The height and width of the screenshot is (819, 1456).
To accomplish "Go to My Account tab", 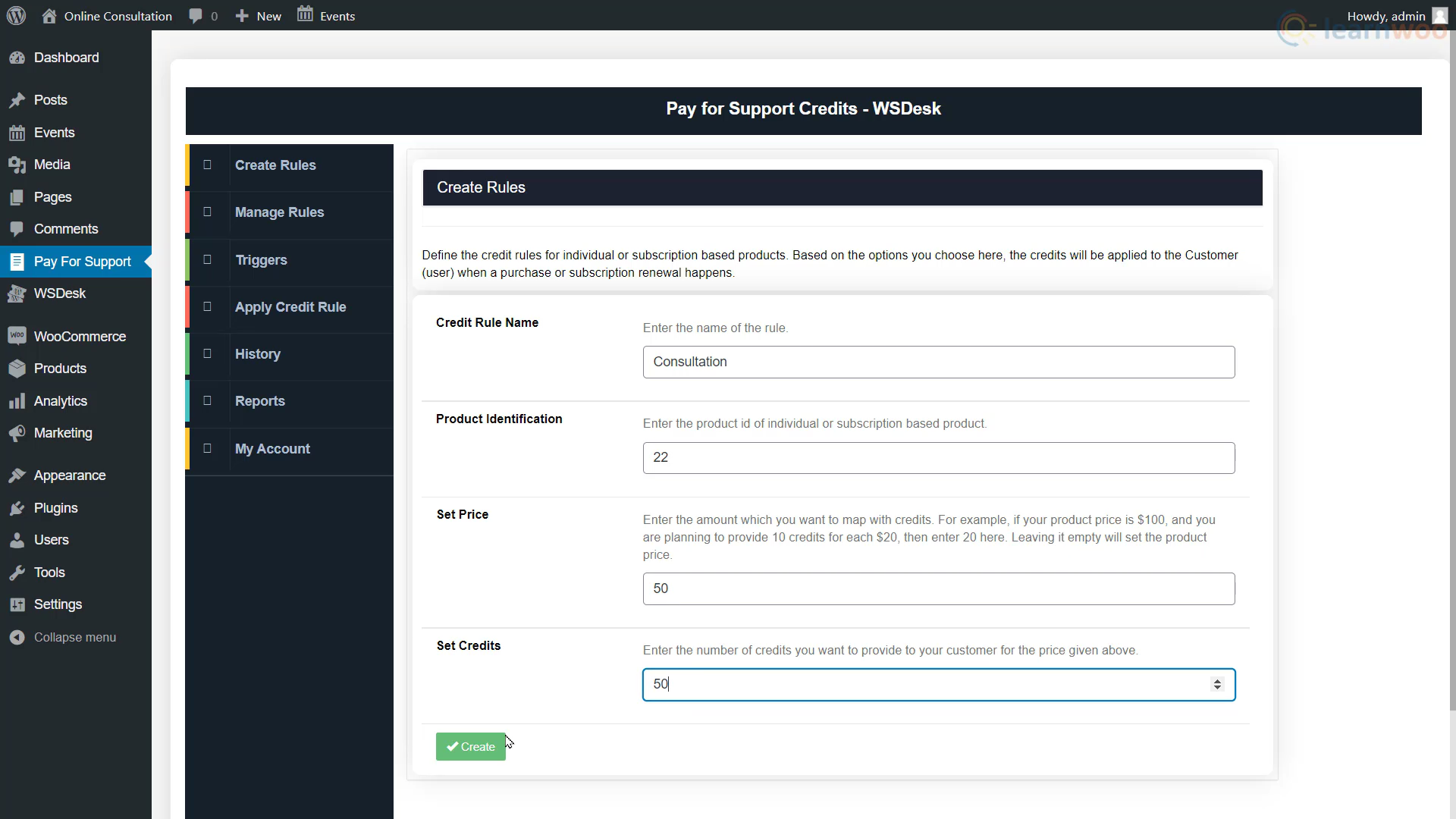I will coord(289,449).
